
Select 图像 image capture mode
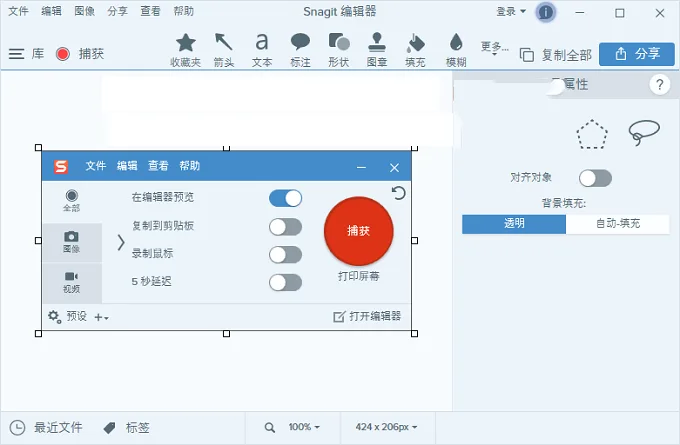72,242
